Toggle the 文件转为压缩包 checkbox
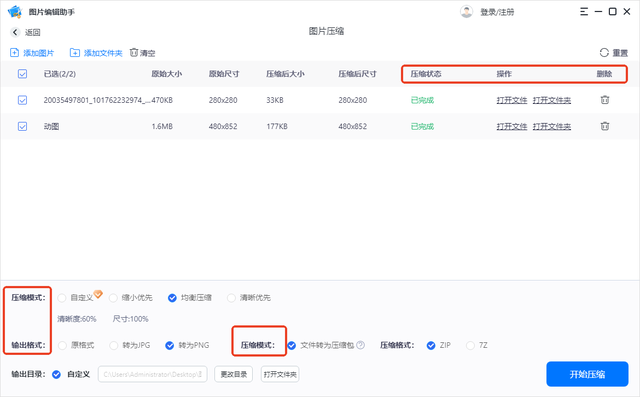 [291, 346]
